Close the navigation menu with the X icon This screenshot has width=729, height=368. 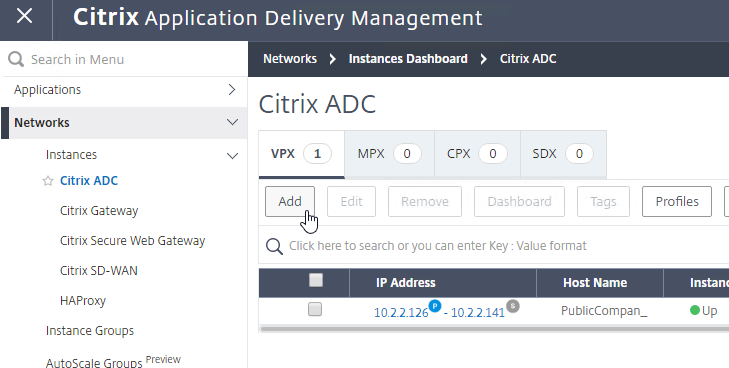coord(24,16)
